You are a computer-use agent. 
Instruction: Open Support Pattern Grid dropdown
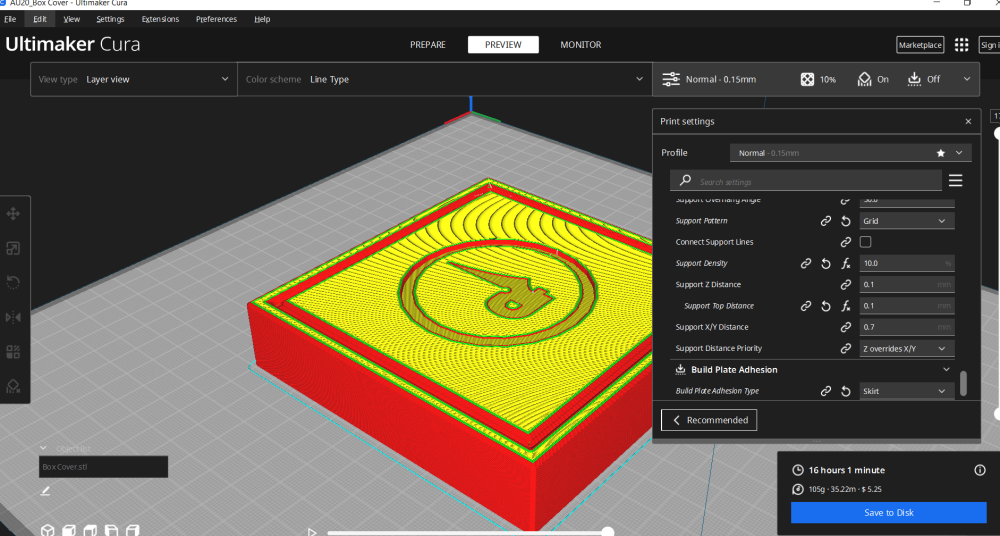[907, 221]
